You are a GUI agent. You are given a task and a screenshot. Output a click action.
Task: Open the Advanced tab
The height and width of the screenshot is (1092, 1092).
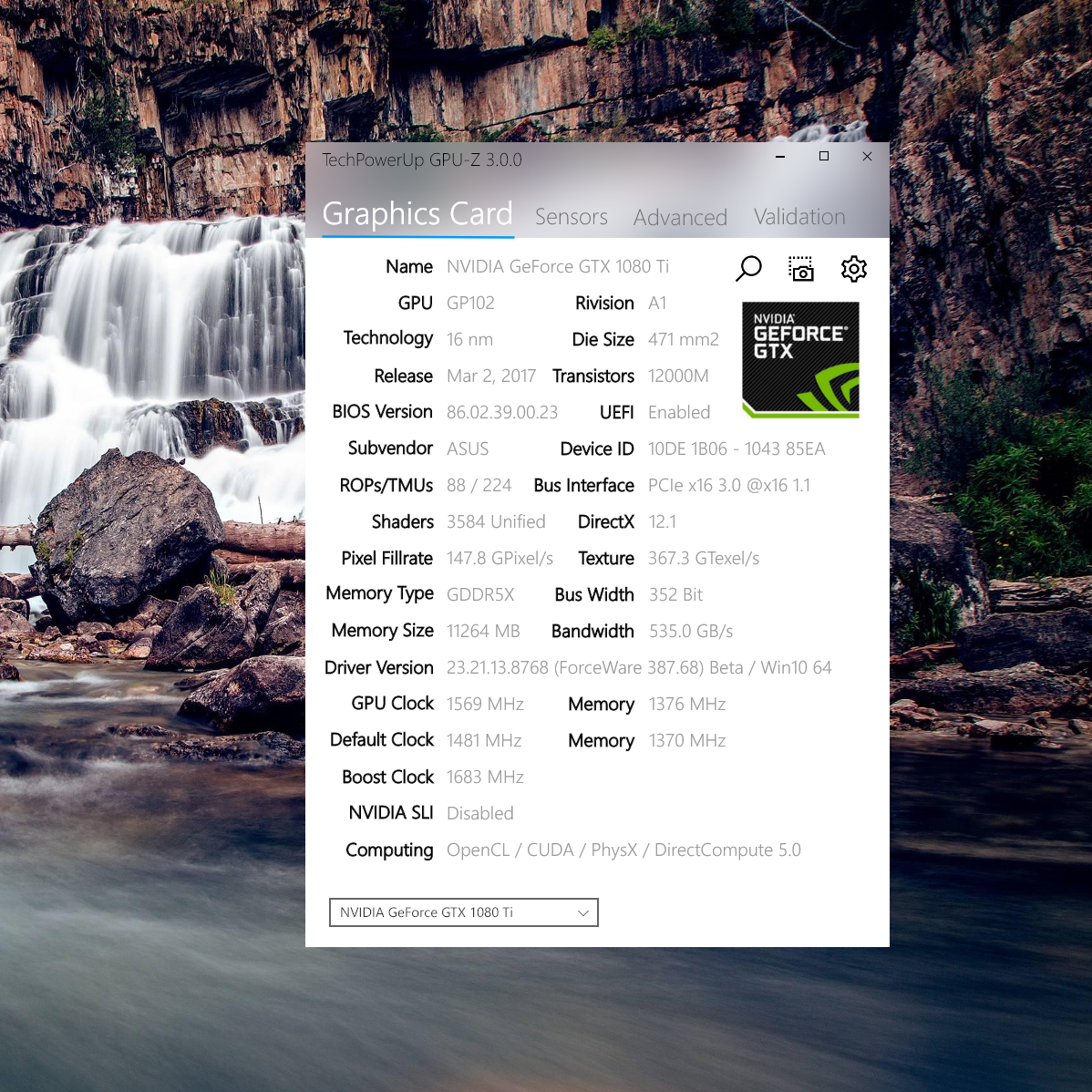pos(680,217)
